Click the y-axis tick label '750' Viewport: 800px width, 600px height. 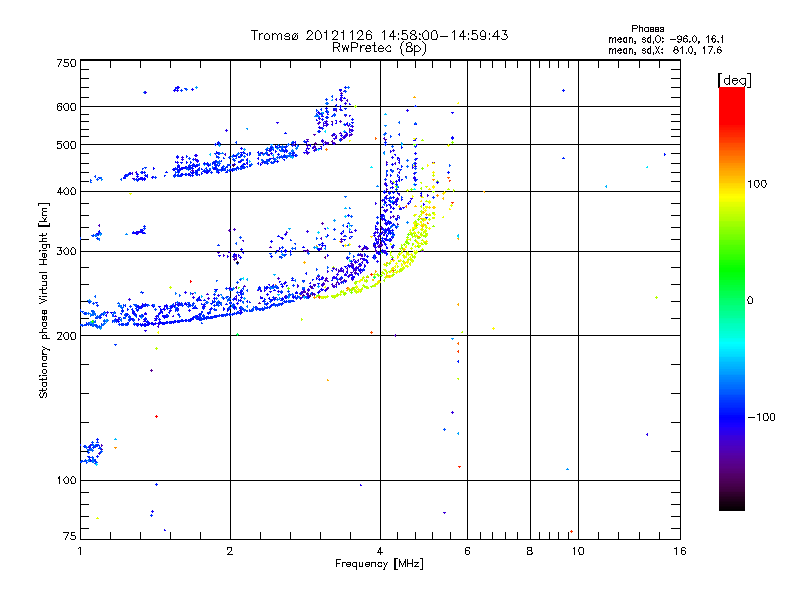(x=66, y=63)
